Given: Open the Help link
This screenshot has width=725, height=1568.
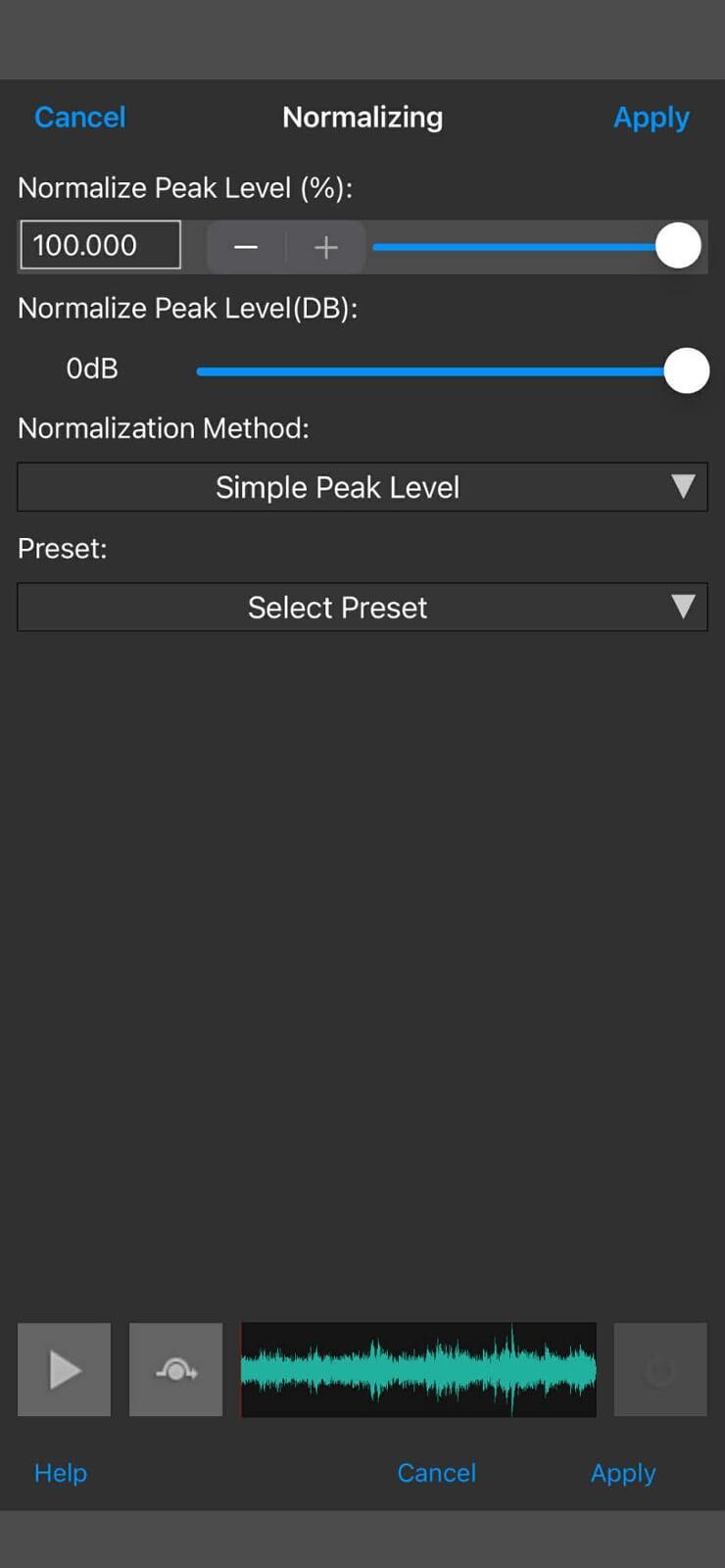Looking at the screenshot, I should (x=61, y=1473).
